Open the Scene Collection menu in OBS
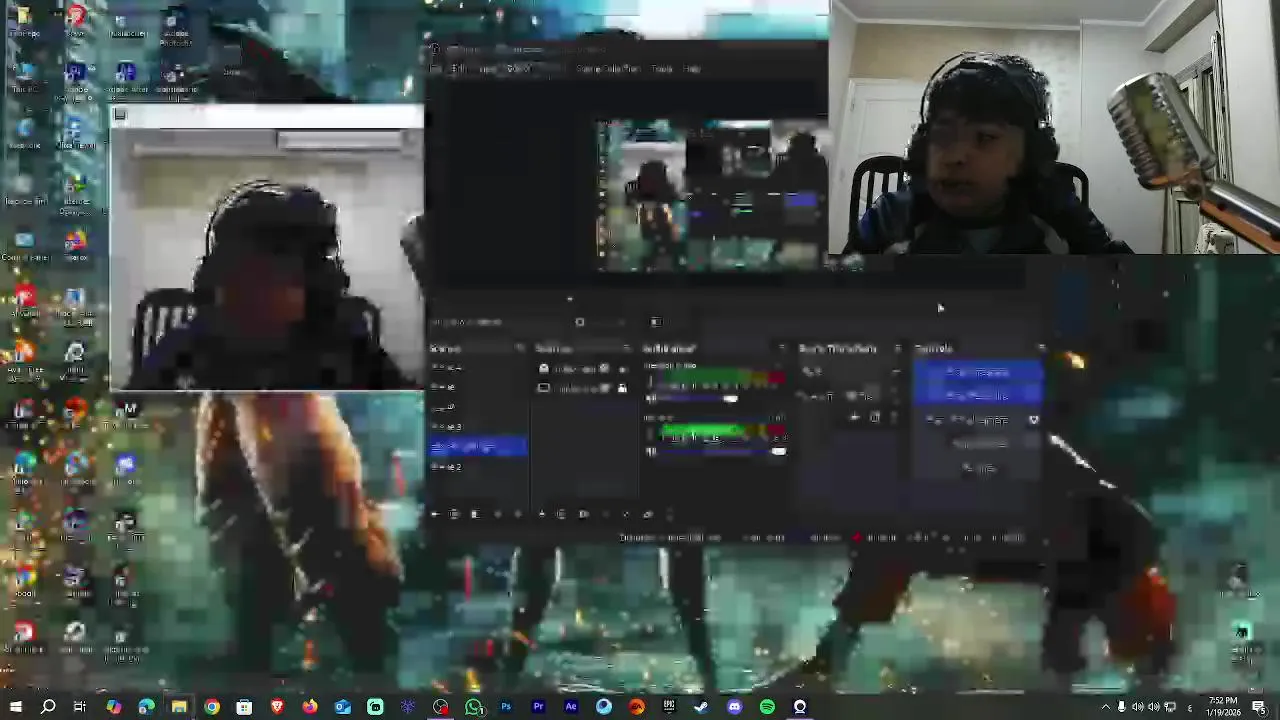 (x=608, y=69)
